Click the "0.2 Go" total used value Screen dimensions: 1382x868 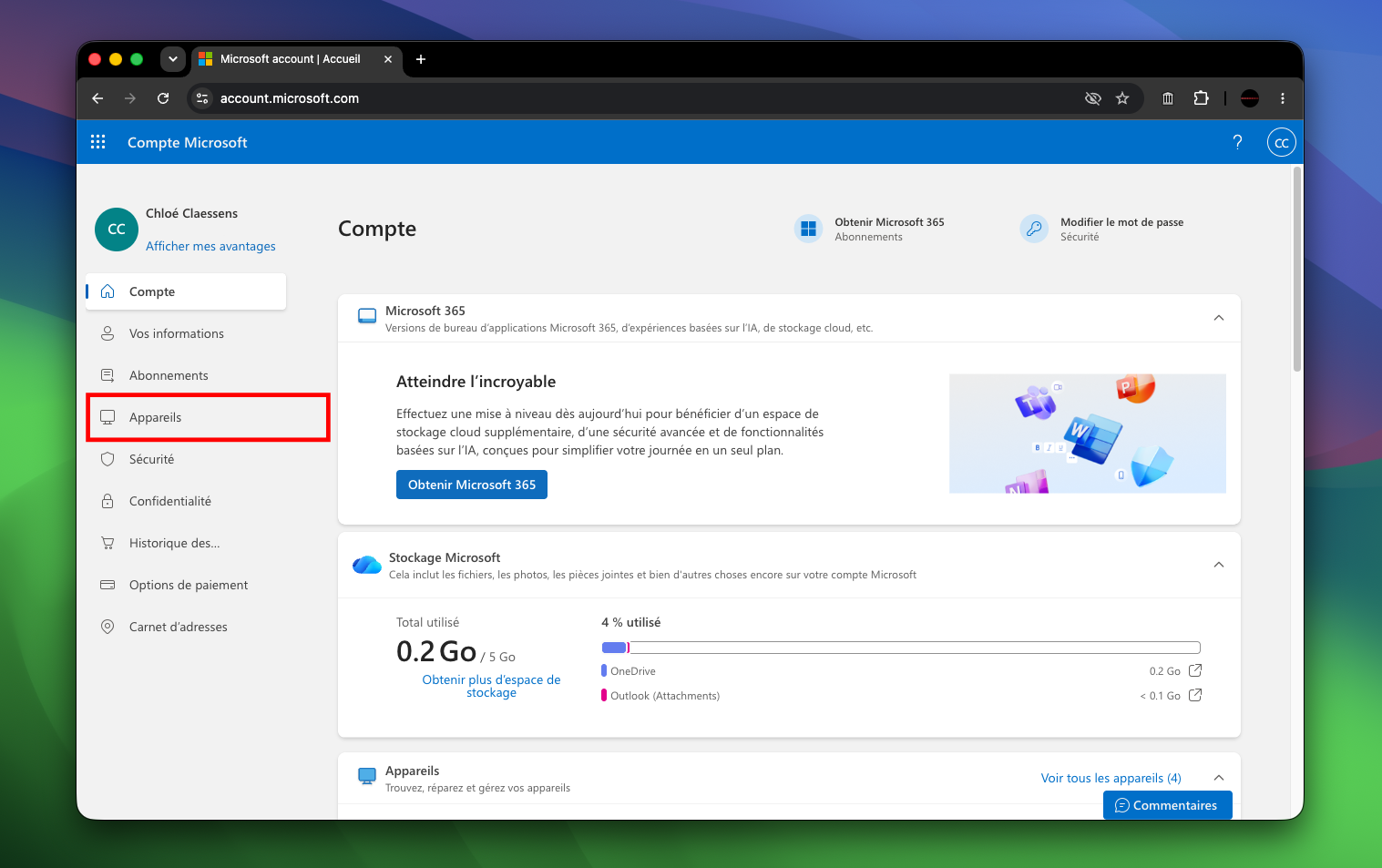tap(436, 651)
